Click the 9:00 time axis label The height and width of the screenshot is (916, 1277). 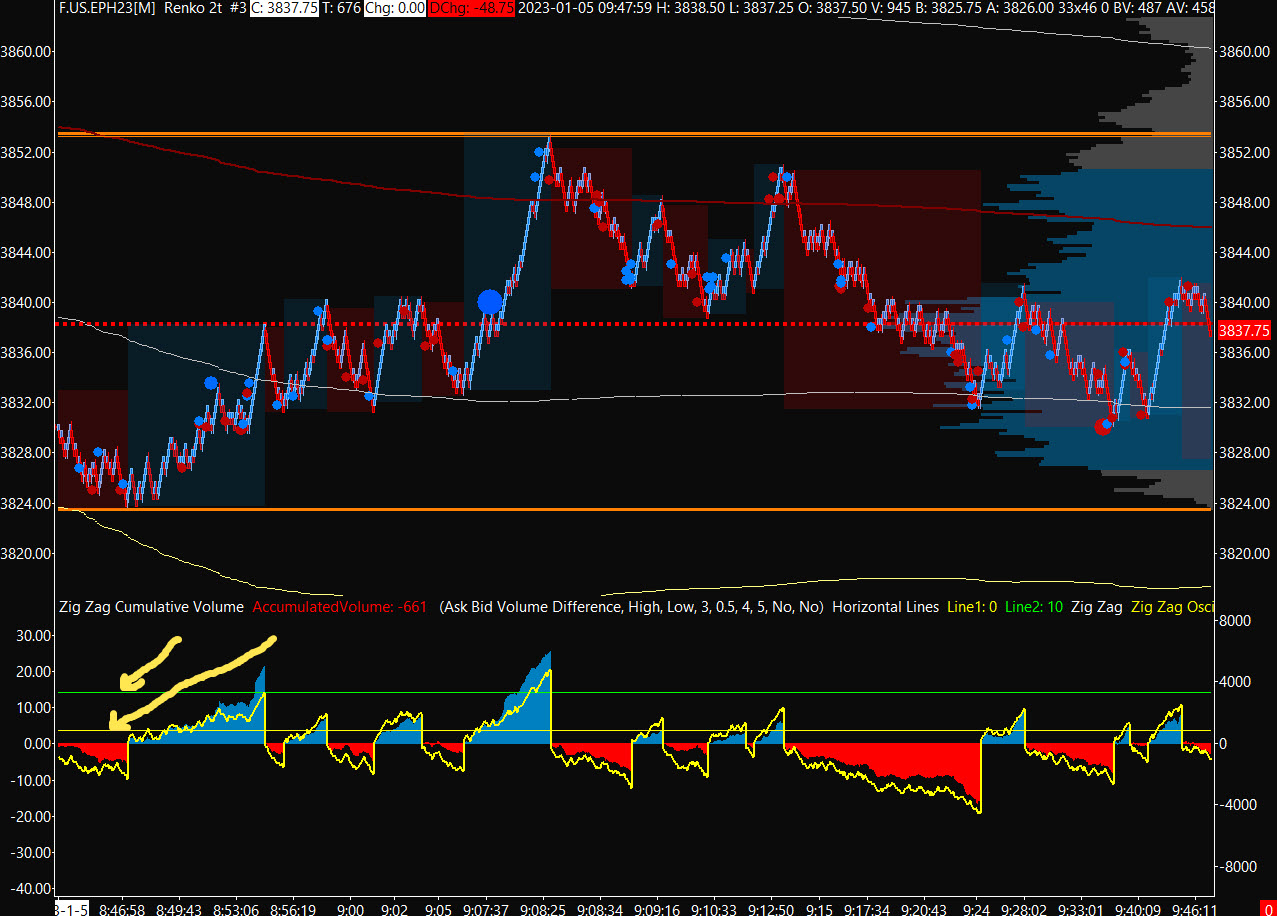(x=350, y=911)
